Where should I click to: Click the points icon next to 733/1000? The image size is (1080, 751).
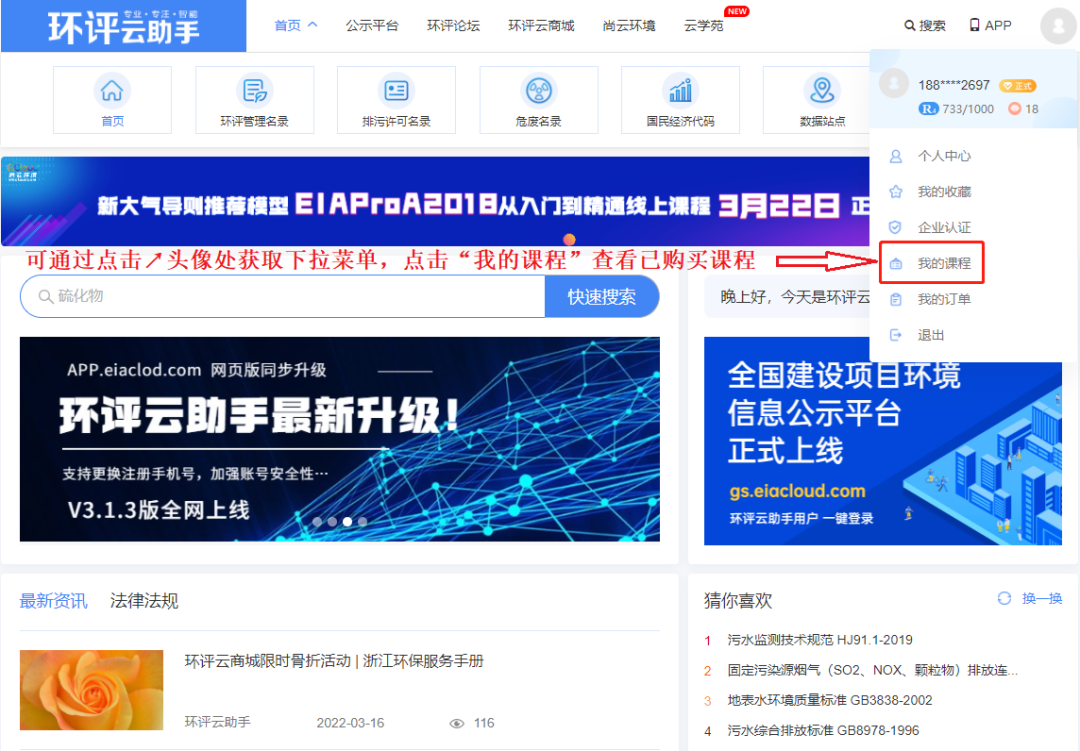928,109
